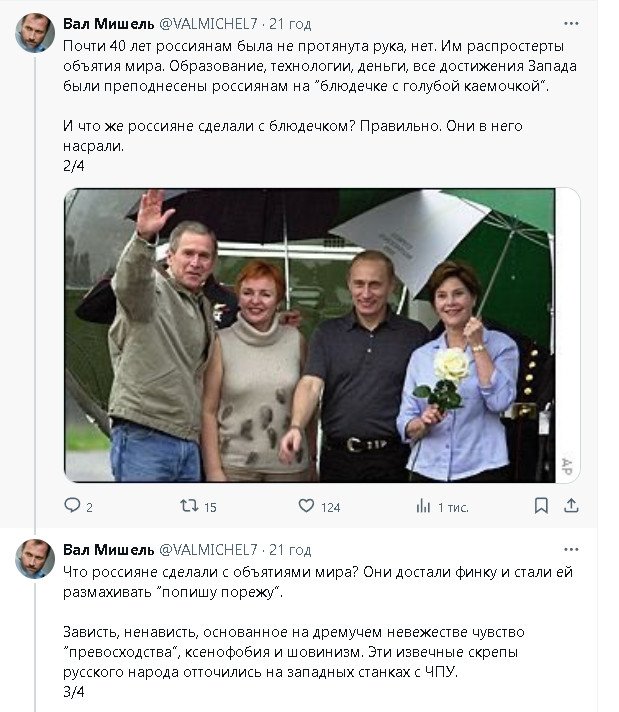Open the second tweet's '21 год' timestamp
This screenshot has height=712, width=619.
290,550
